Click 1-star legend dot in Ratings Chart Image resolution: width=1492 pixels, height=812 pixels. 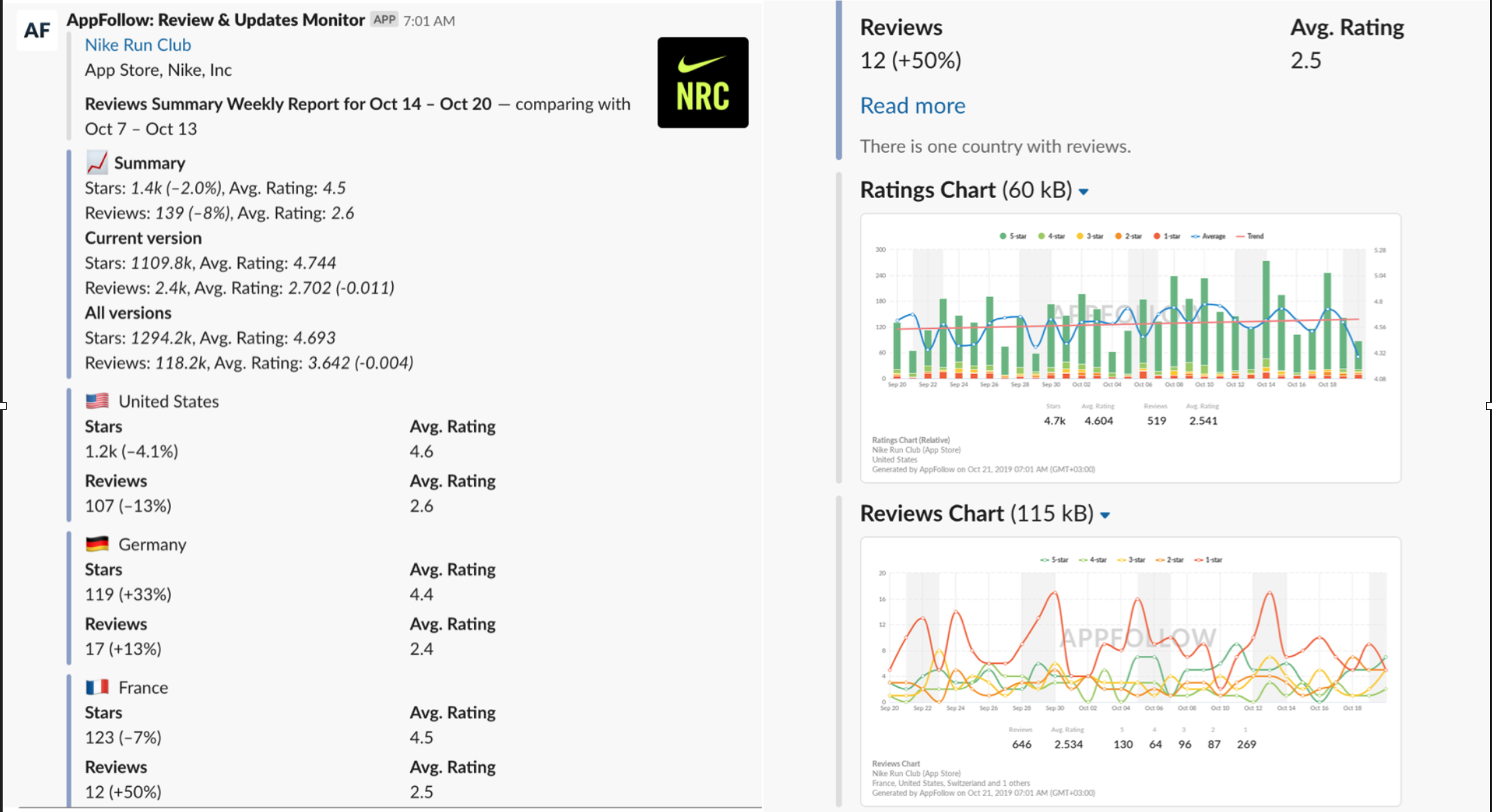pos(1157,236)
